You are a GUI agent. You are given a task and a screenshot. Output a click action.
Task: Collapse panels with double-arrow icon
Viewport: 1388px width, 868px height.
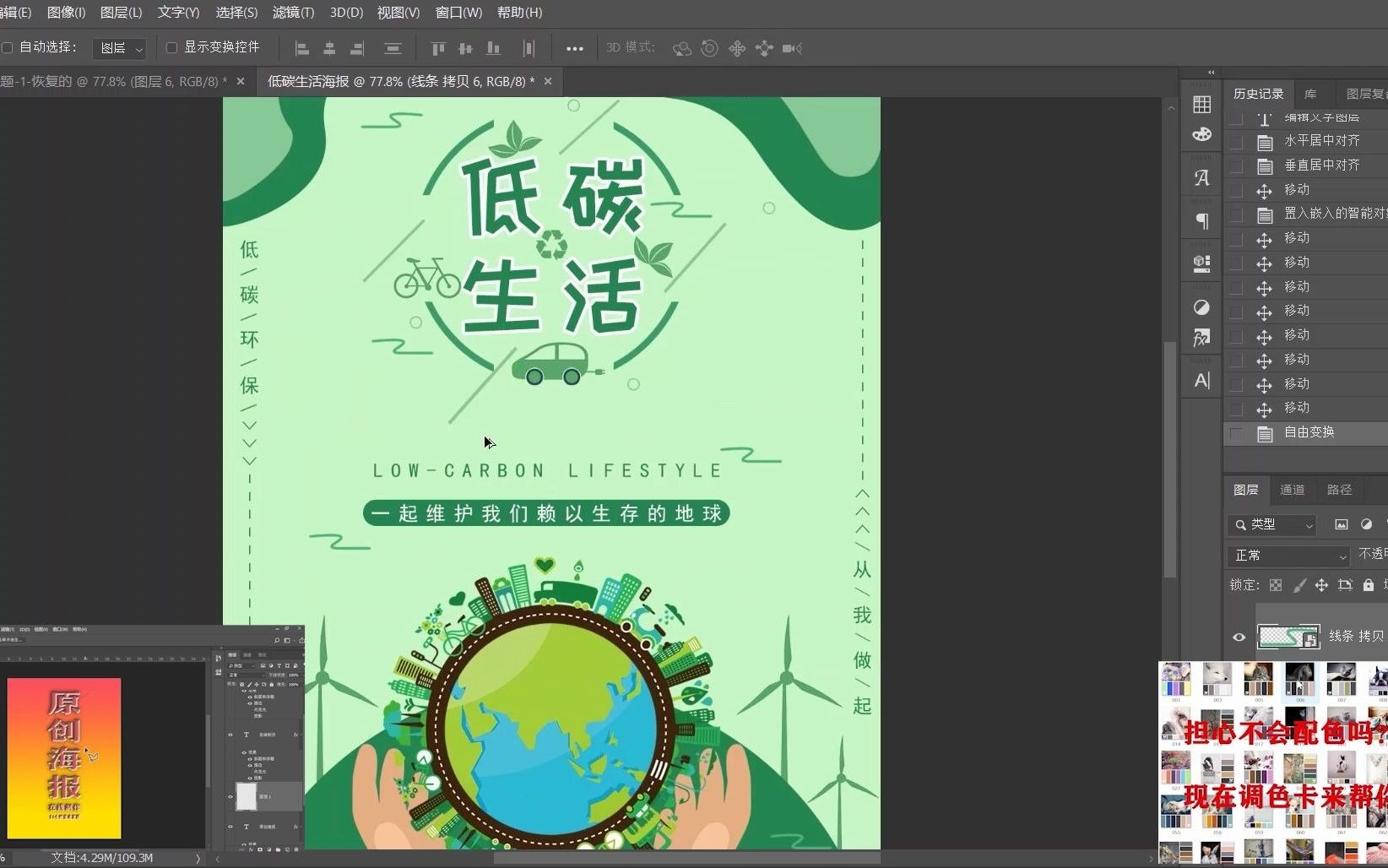(1212, 73)
